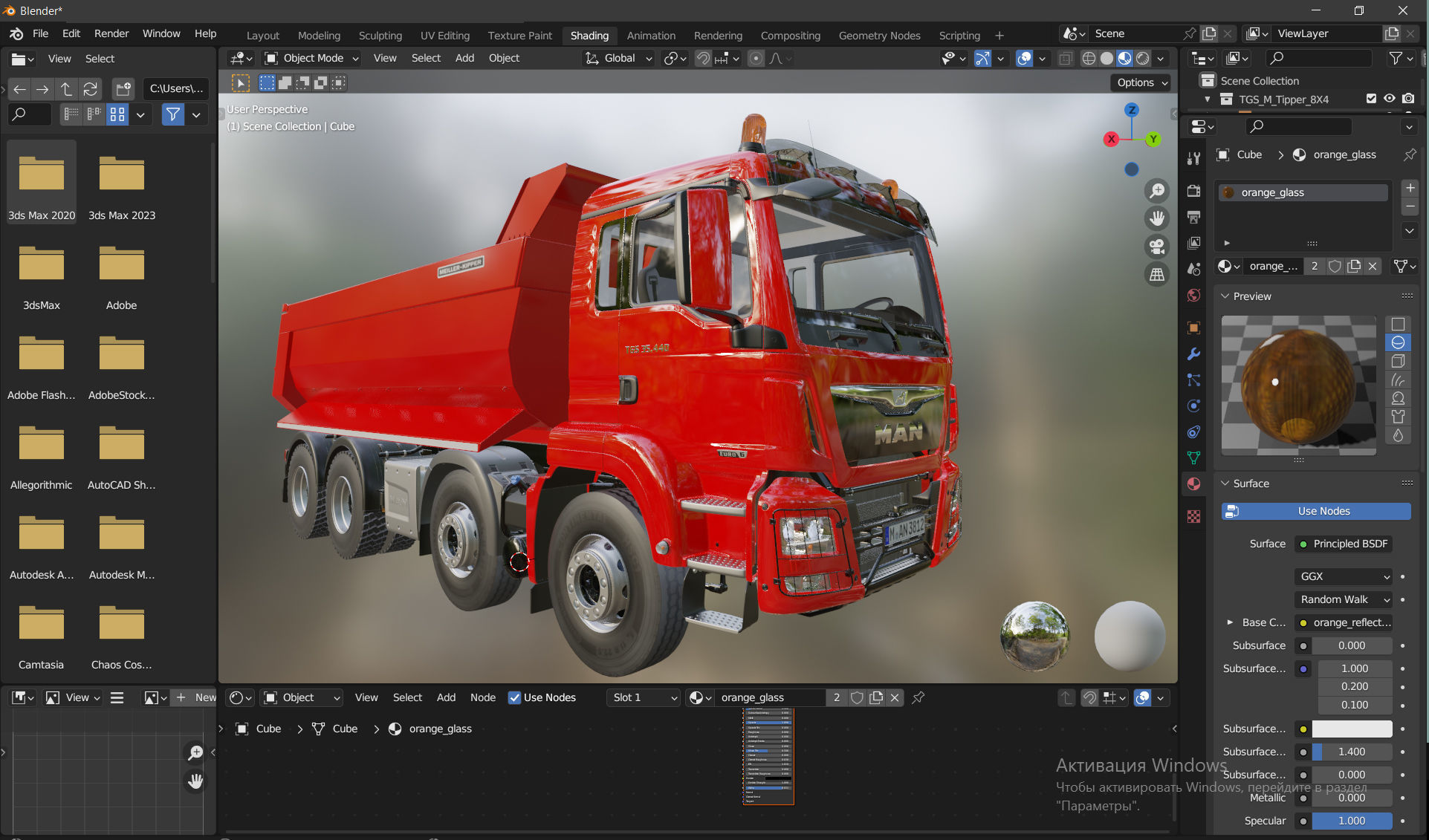Hide TGS_M_Tipper_8X4 collection in viewport

click(x=1389, y=99)
